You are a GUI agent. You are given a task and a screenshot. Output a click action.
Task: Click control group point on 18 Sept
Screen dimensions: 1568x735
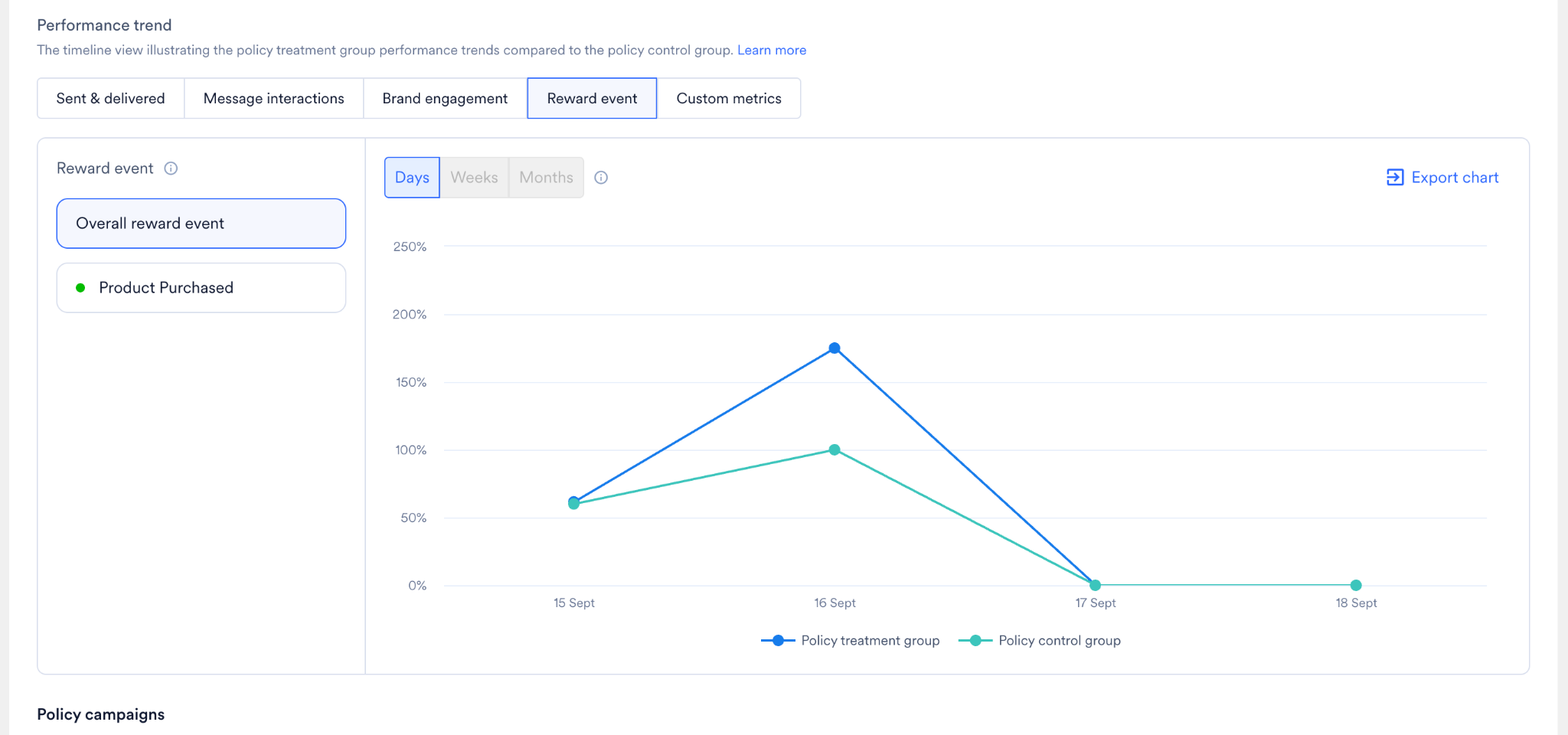(x=1356, y=585)
